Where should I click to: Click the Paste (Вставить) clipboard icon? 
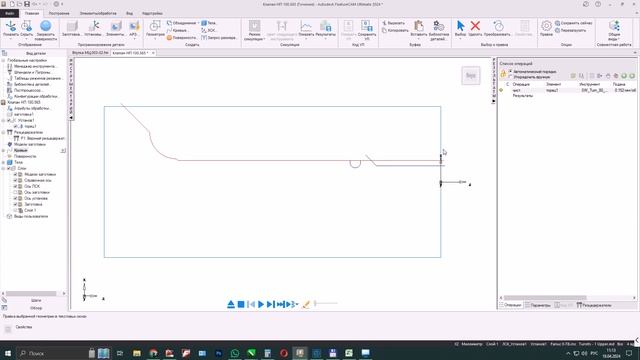tap(418, 26)
